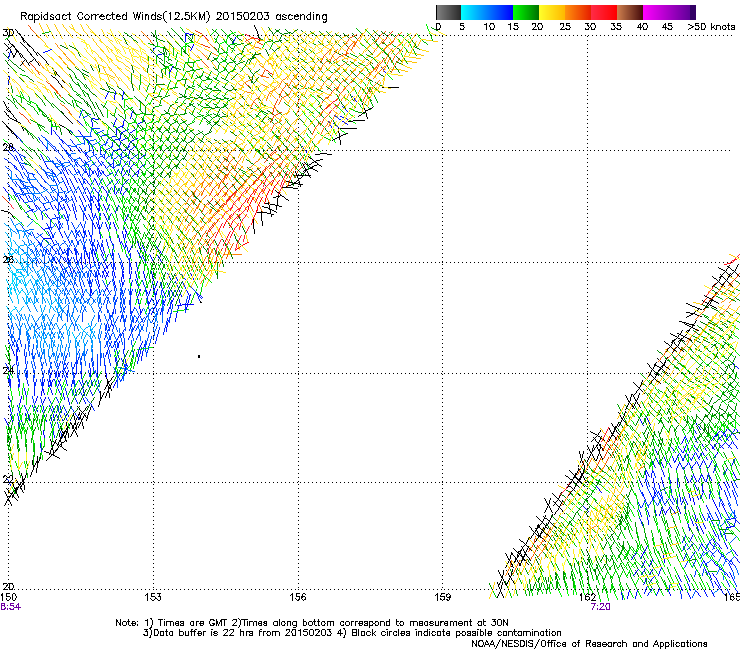The image size is (740, 650).
Task: Click the '20150203' date in the title
Action: pyautogui.click(x=243, y=17)
